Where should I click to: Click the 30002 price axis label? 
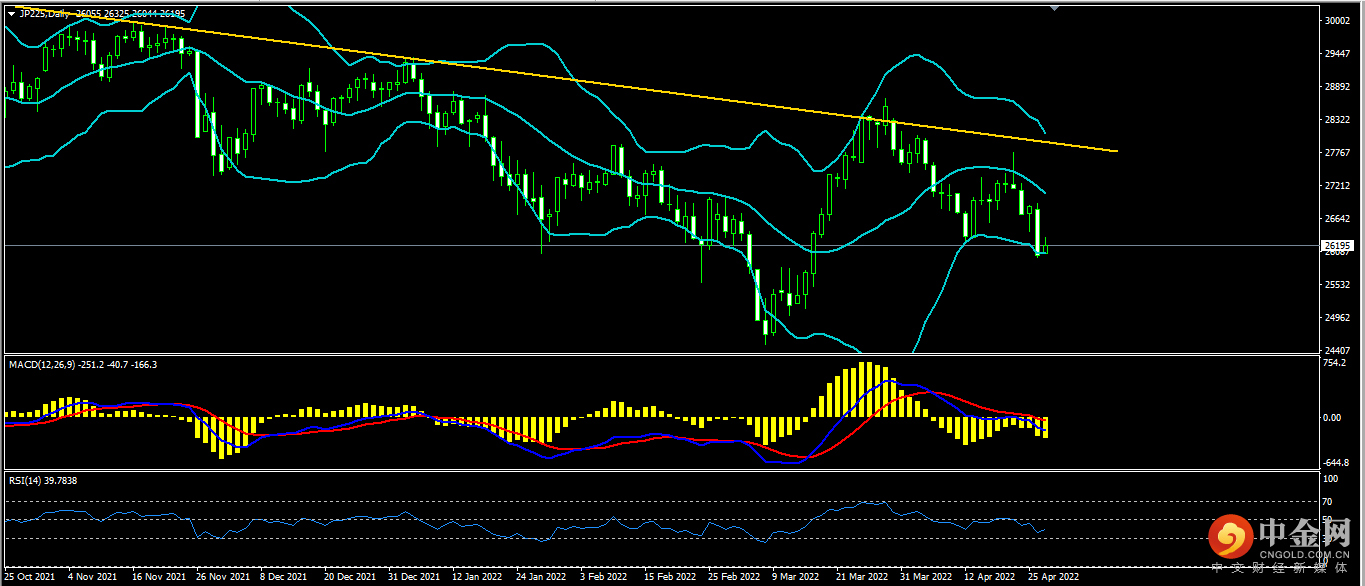coord(1336,20)
